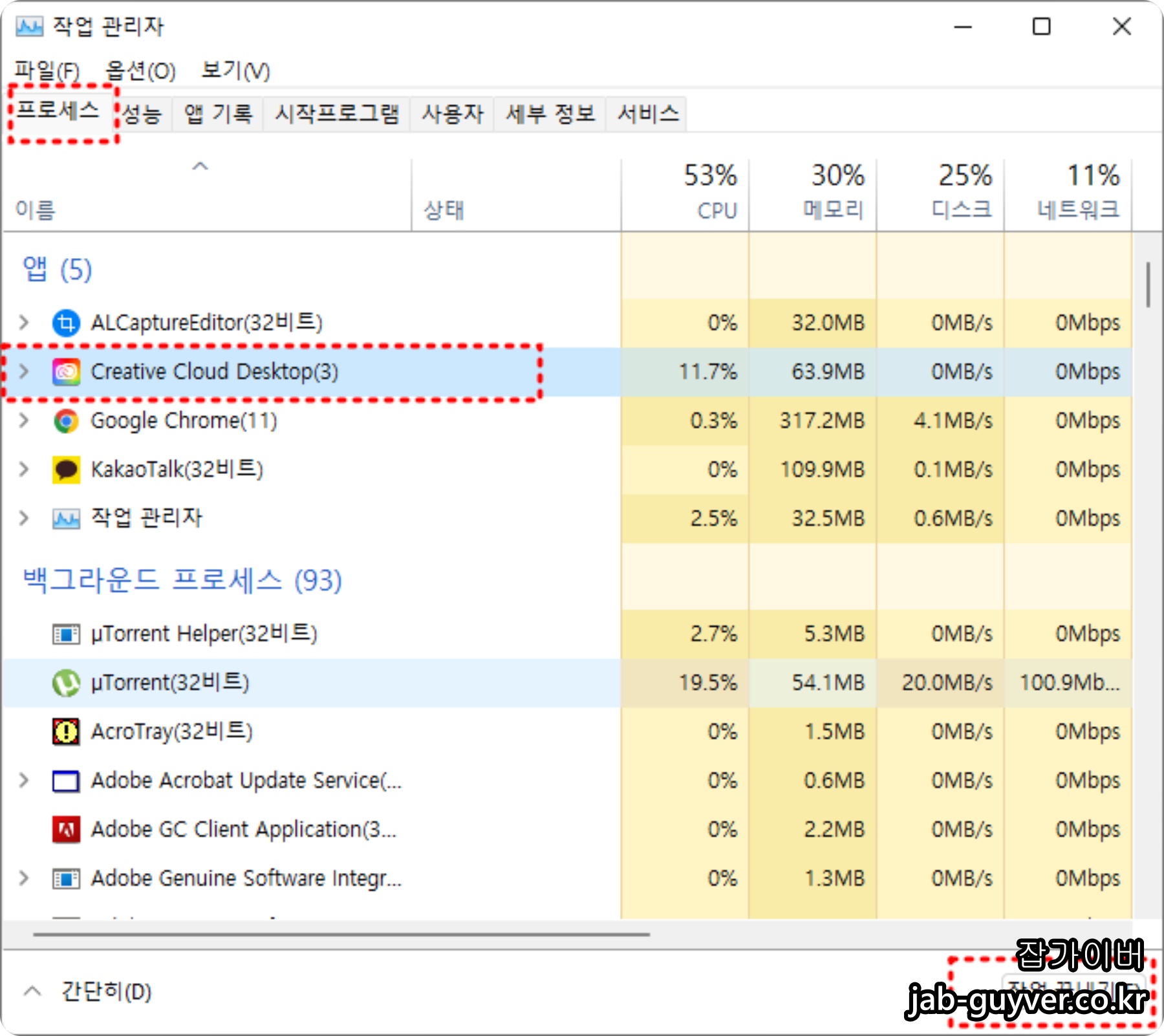Select the Google Chrome(11) row
Viewport: 1164px width, 1036px height.
coord(566,421)
